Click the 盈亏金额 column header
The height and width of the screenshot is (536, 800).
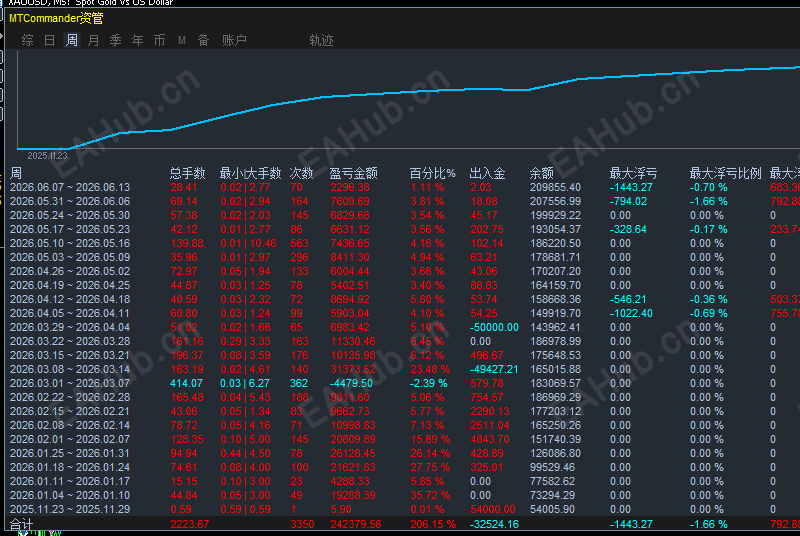tap(354, 173)
